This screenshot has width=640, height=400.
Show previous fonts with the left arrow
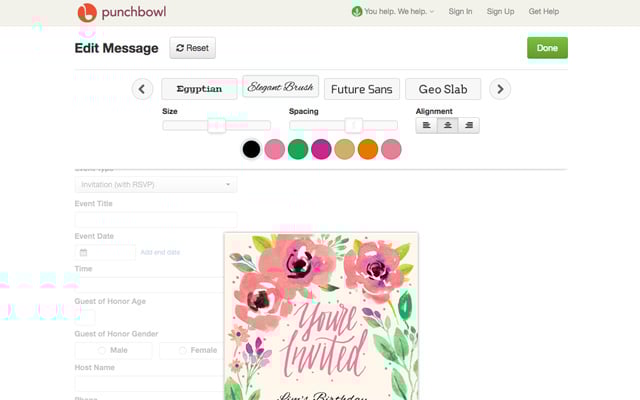[142, 89]
